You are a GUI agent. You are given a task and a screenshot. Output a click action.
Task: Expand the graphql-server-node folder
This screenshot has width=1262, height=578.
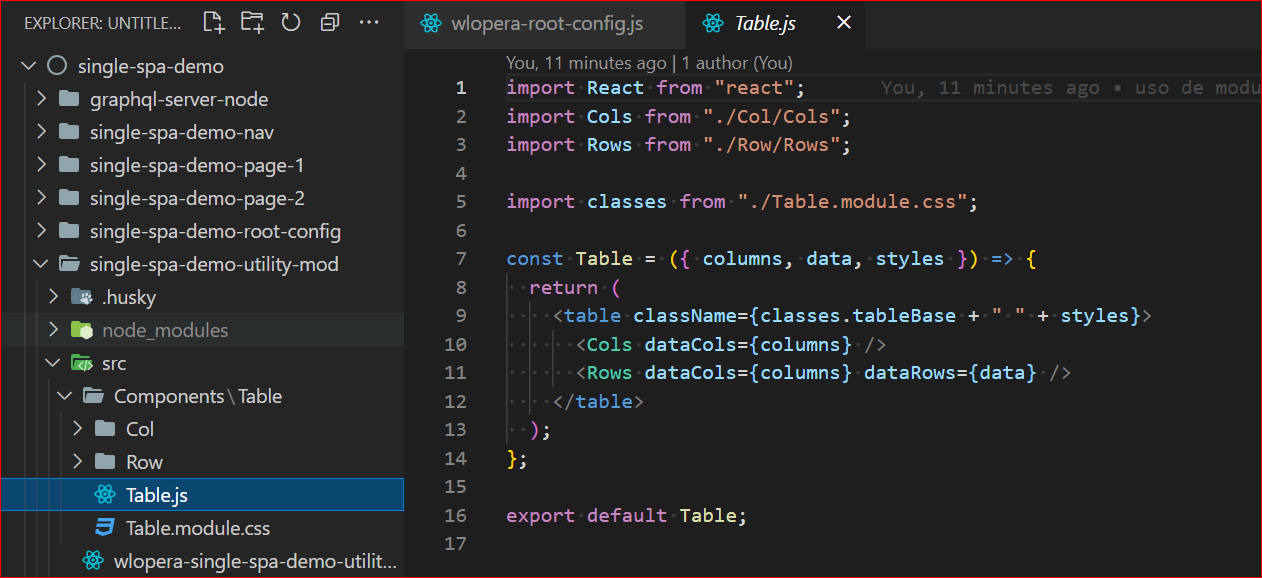(x=41, y=98)
